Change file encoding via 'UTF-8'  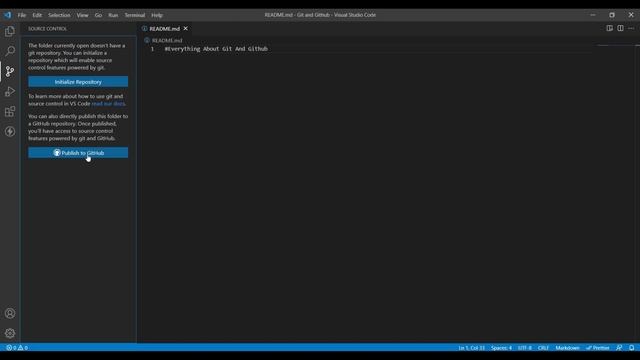pyautogui.click(x=524, y=348)
